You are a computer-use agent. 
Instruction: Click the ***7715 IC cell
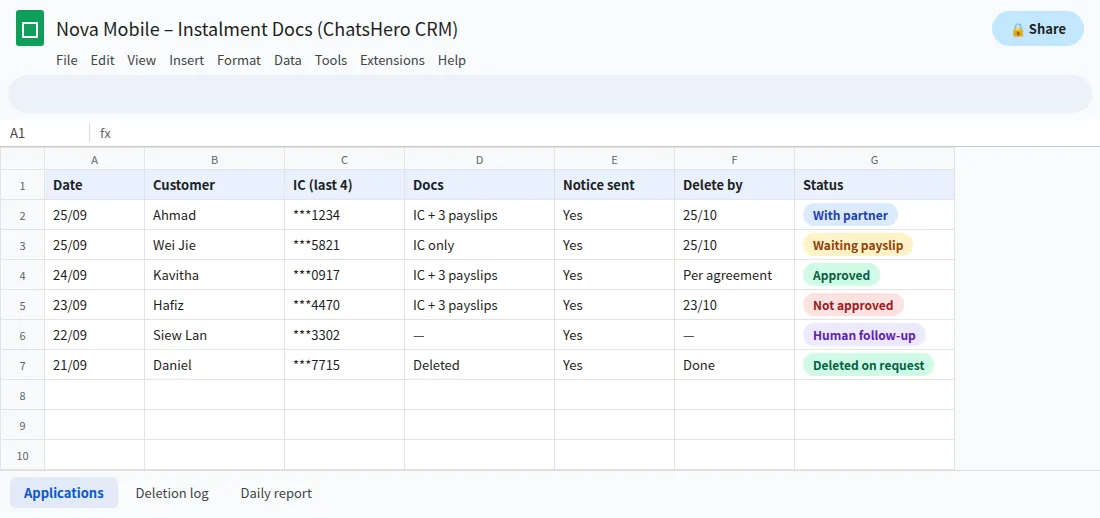point(344,365)
